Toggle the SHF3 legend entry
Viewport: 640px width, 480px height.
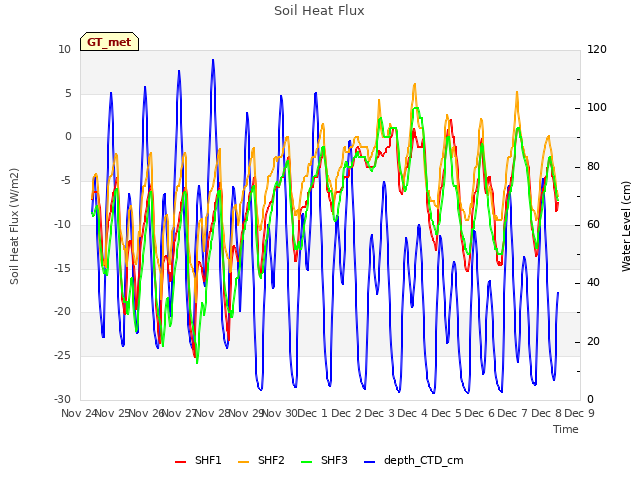[x=324, y=460]
